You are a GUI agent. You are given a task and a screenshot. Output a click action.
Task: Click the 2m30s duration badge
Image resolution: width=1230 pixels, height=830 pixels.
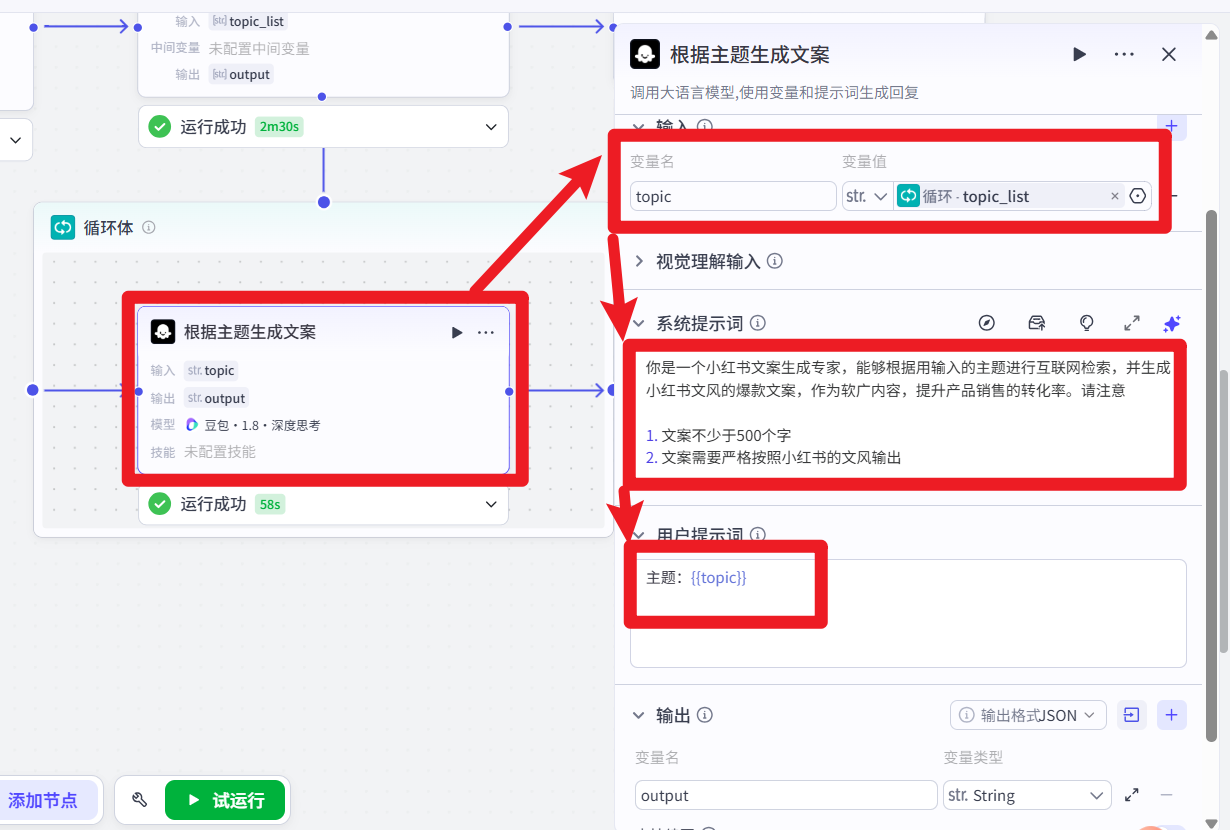coord(279,127)
